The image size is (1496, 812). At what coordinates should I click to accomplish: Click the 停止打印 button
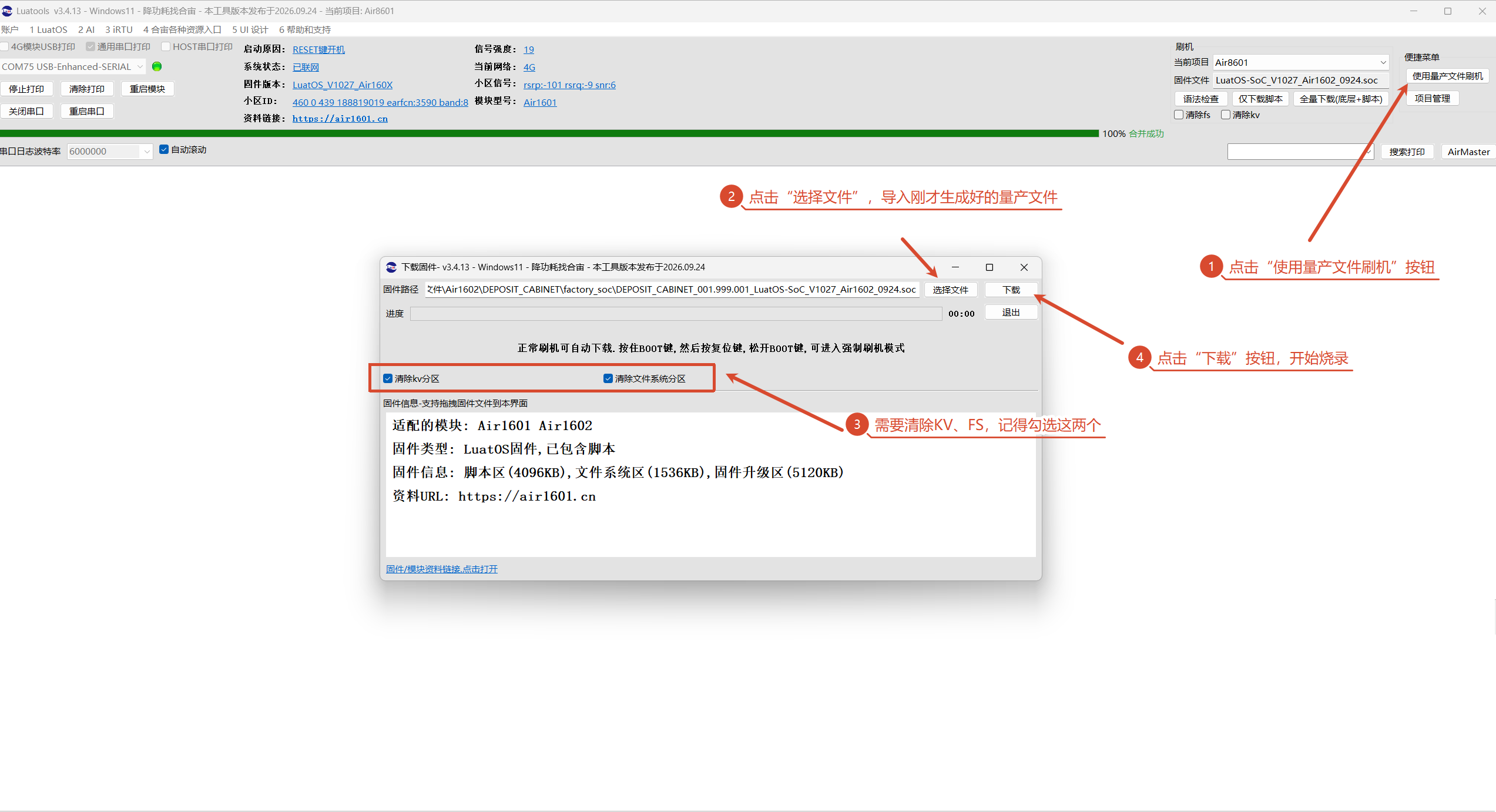coord(26,89)
